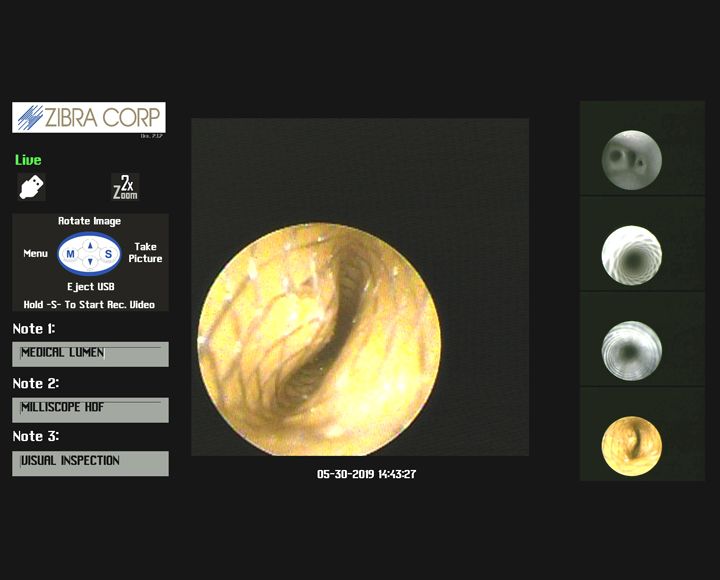Click Hold -S- To Start Rec. Video text
The width and height of the screenshot is (720, 580).
tap(90, 304)
